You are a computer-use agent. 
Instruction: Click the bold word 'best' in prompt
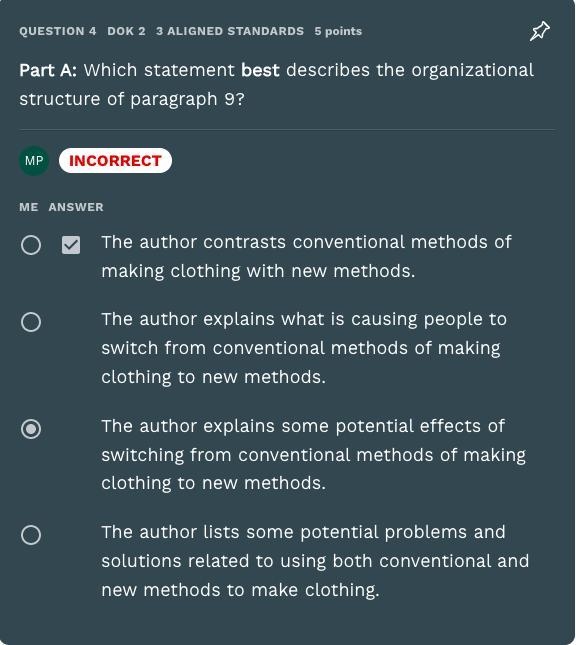click(260, 70)
